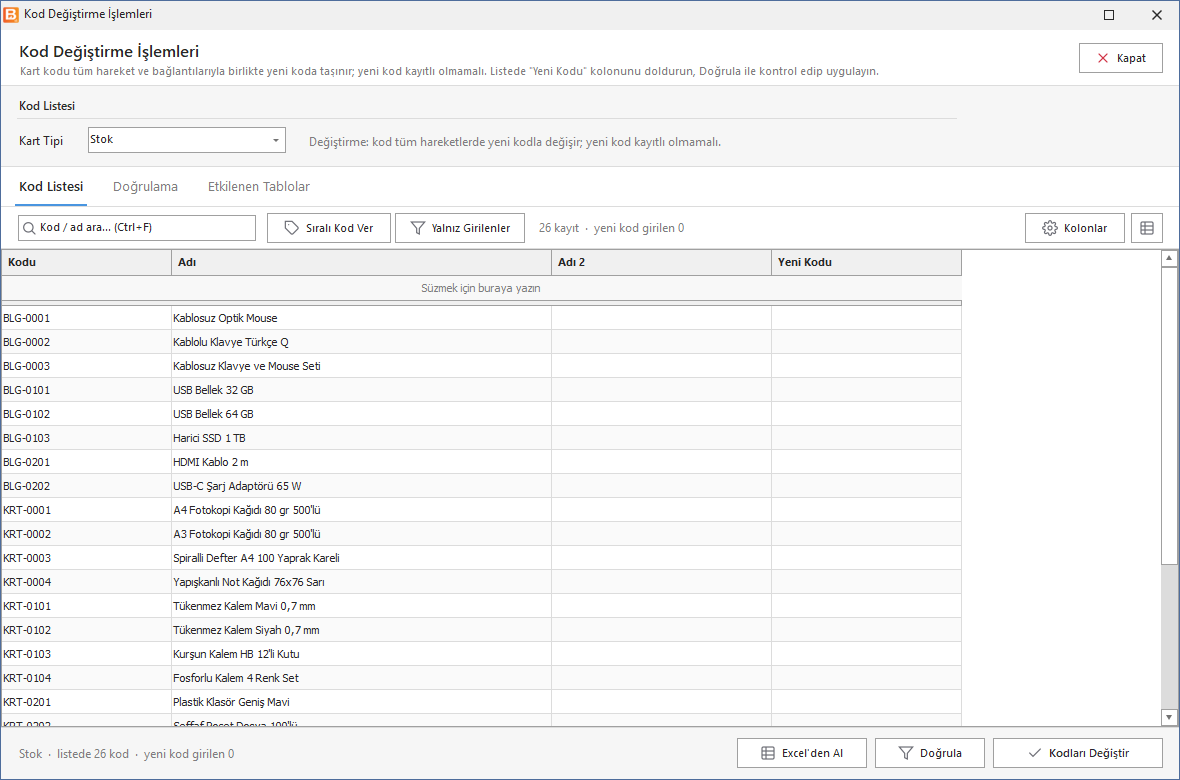The image size is (1180, 780).
Task: Click the Sıralı Kod Ver tag button
Action: pyautogui.click(x=329, y=228)
